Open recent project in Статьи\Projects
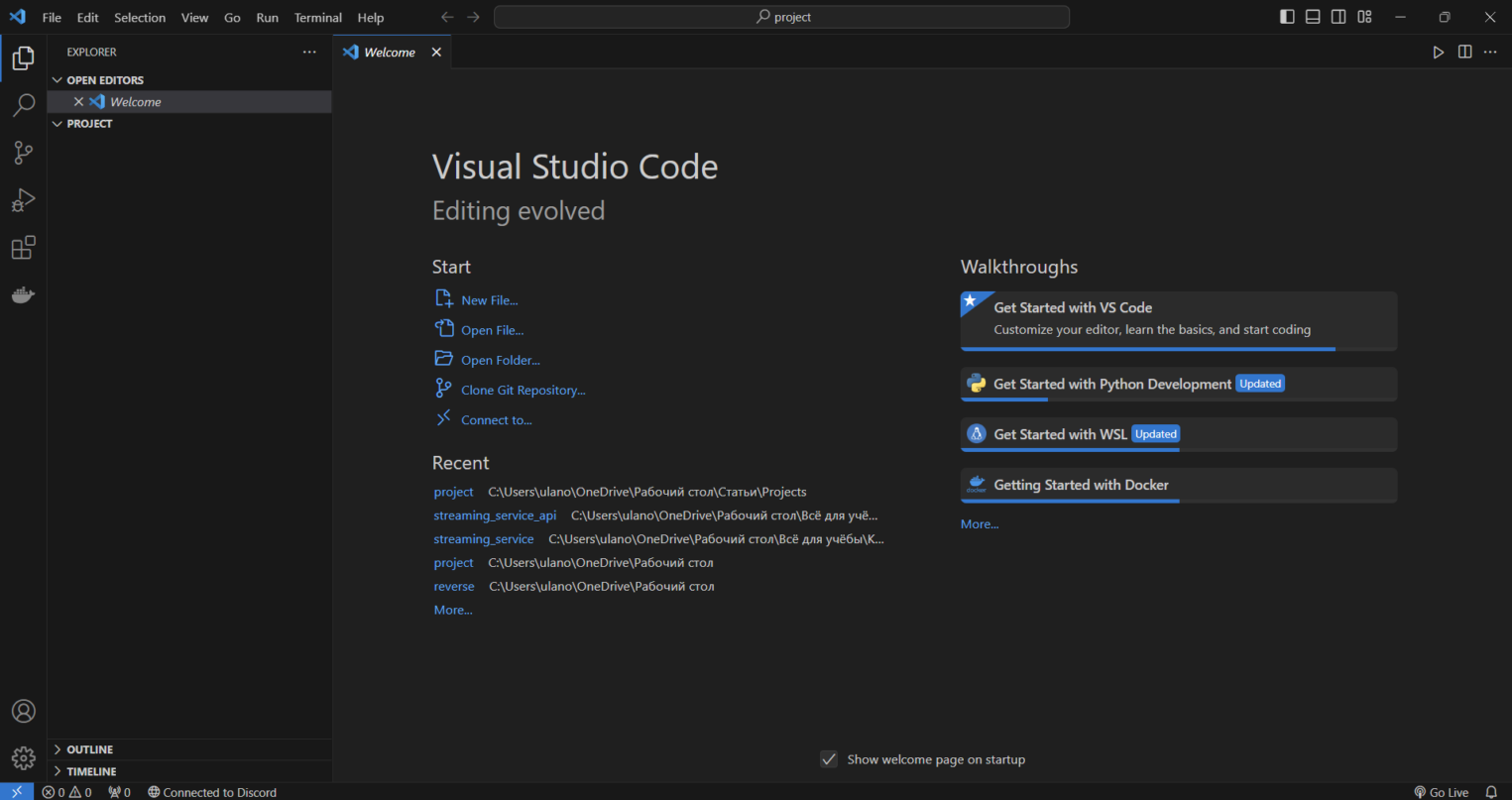 coord(453,492)
